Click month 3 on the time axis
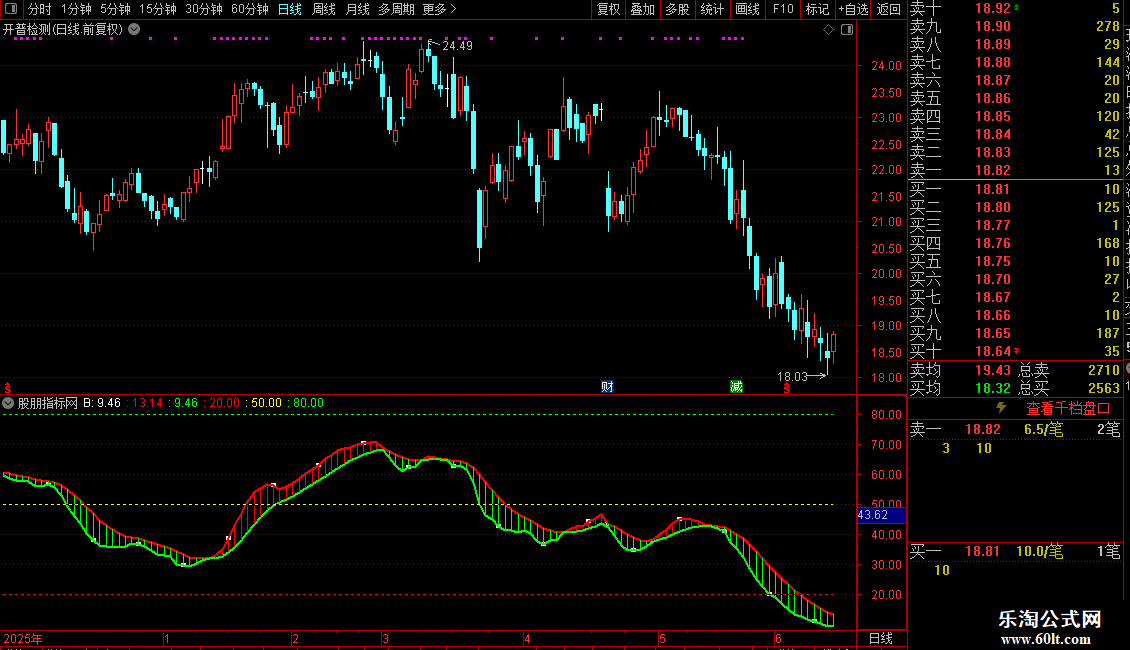1130x650 pixels. point(386,639)
